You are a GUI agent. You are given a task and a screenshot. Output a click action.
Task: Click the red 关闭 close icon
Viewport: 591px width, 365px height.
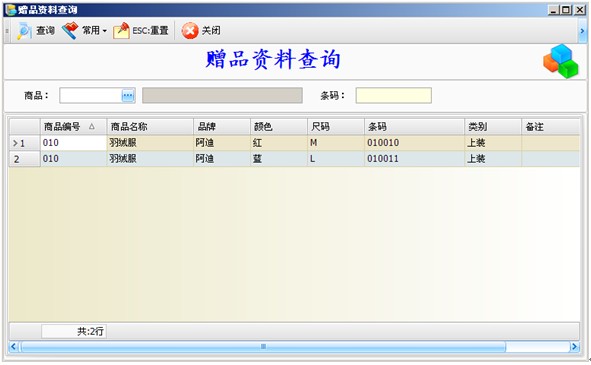point(190,31)
